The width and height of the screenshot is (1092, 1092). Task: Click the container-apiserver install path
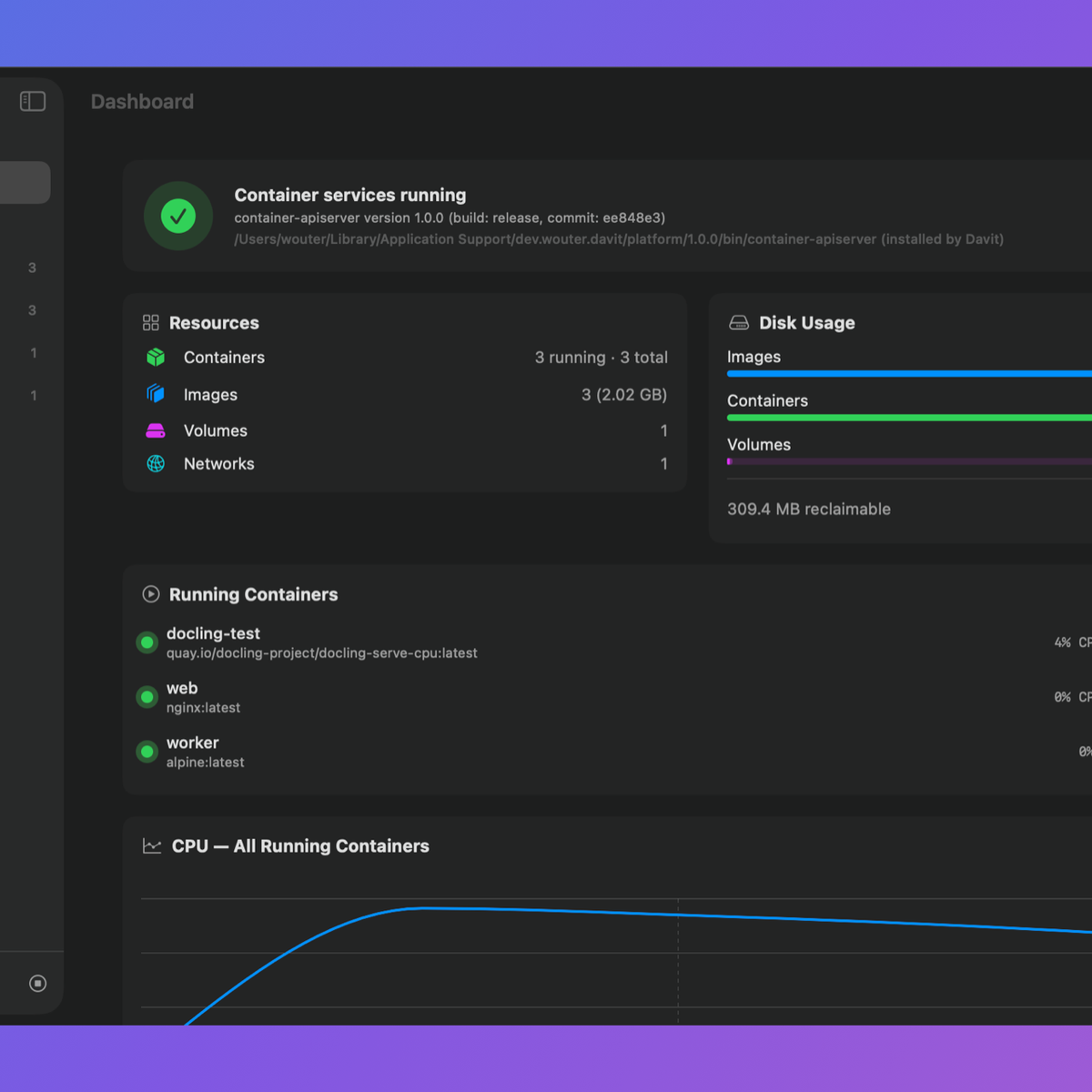[619, 239]
